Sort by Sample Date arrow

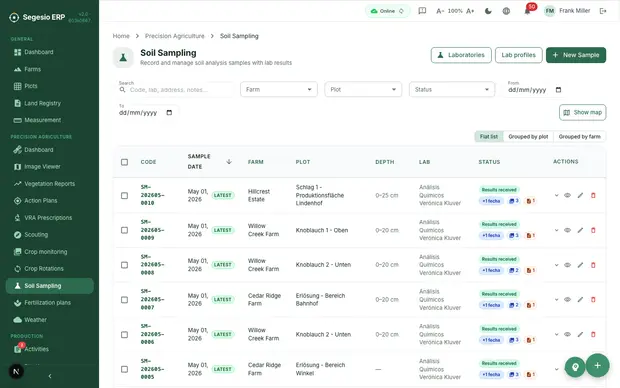click(x=229, y=162)
